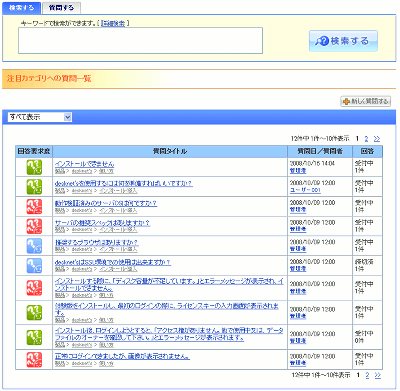400x391 pixels.
Task: Click the red icon for the 画像が表示されません question
Action: point(34,360)
